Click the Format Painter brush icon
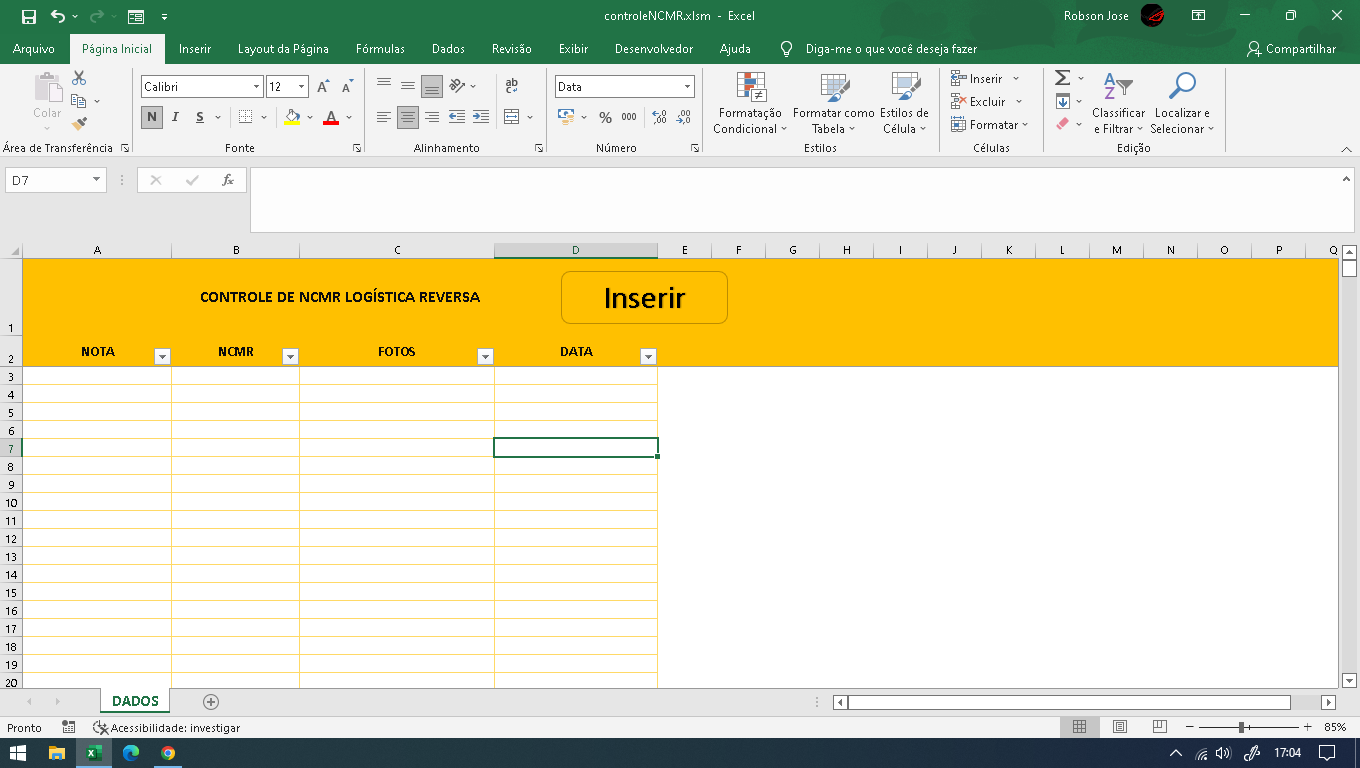The width and height of the screenshot is (1360, 768). (x=79, y=124)
